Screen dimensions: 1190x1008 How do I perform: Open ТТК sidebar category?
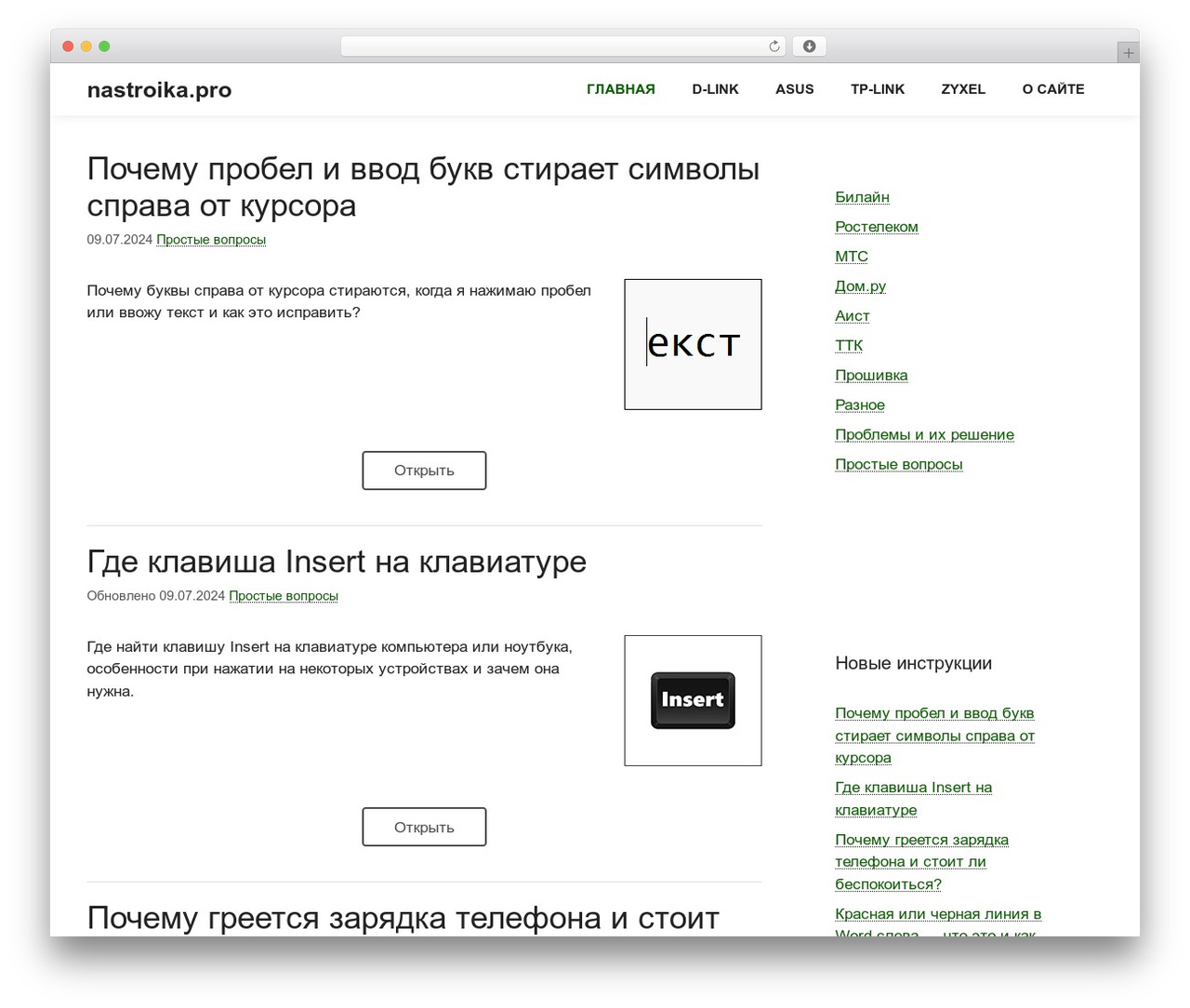849,346
